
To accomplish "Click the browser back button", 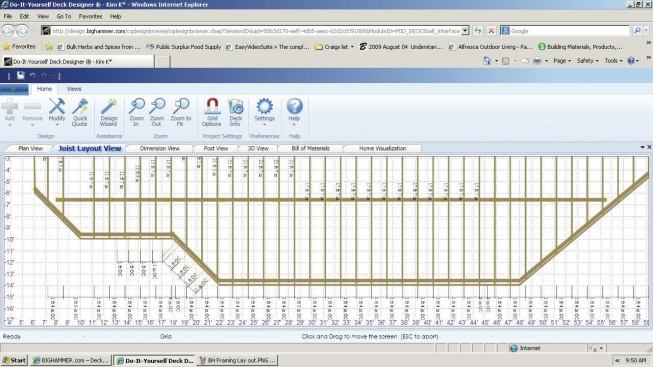I will coord(7,31).
